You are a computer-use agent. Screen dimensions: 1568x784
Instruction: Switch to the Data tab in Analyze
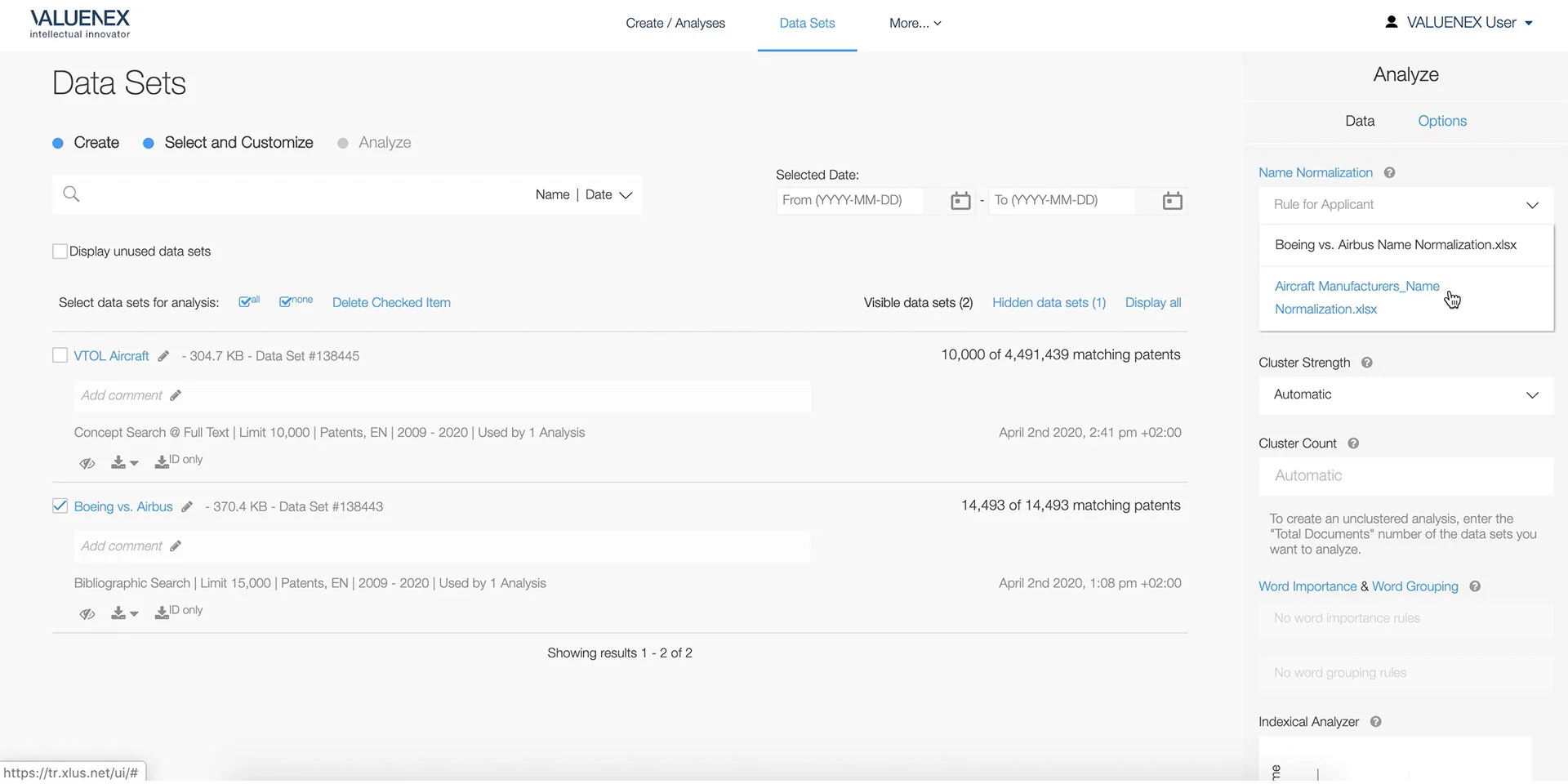[1360, 121]
